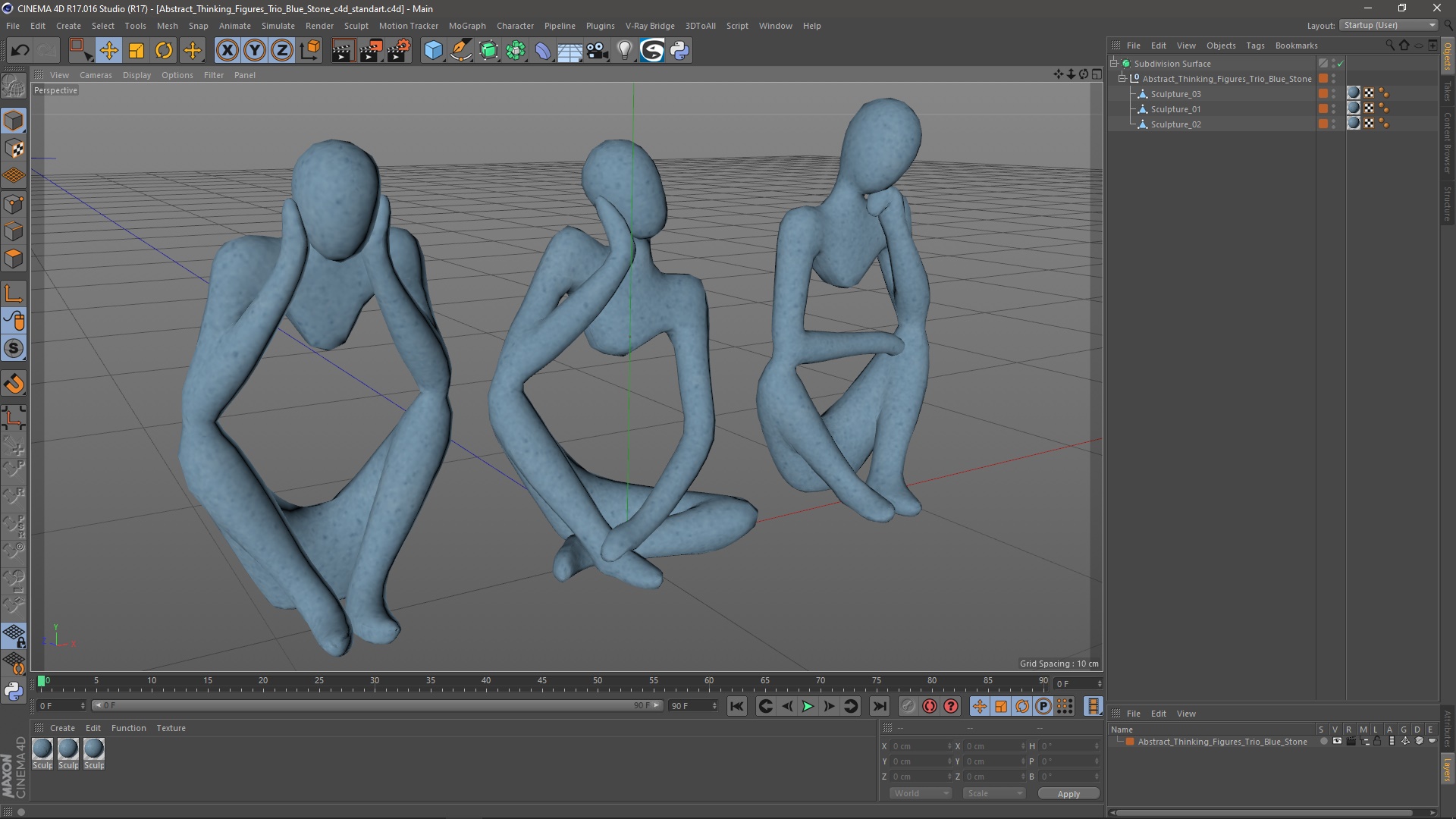Open the Layout dropdown Startup (User)
The height and width of the screenshot is (819, 1456).
point(1389,25)
